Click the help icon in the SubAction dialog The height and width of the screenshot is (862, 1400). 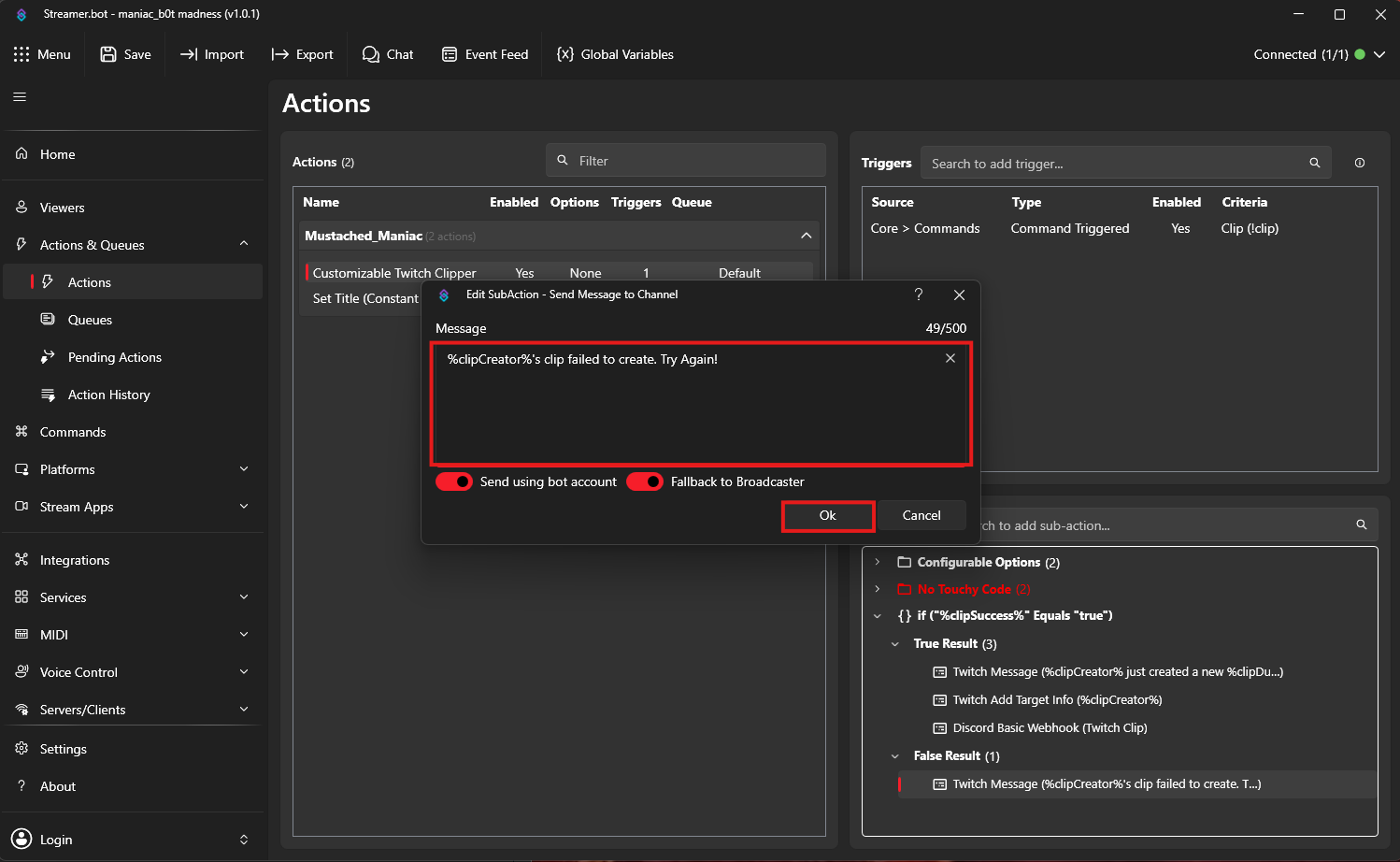pyautogui.click(x=918, y=294)
